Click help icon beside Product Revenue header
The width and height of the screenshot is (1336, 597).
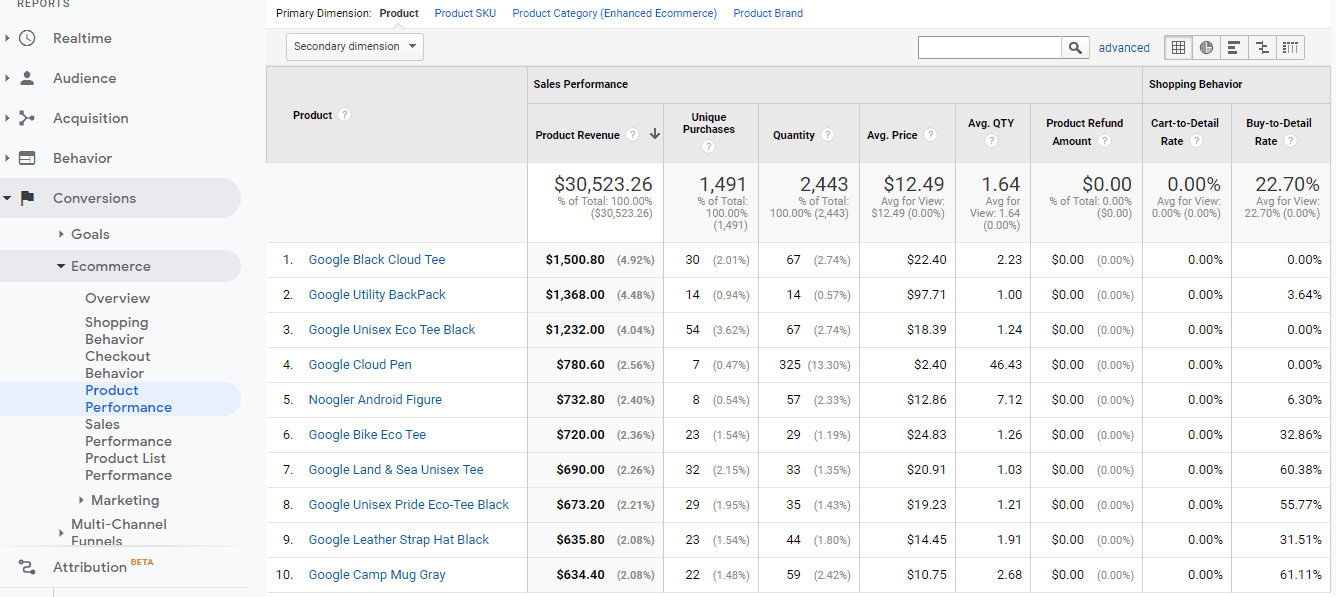[633, 135]
